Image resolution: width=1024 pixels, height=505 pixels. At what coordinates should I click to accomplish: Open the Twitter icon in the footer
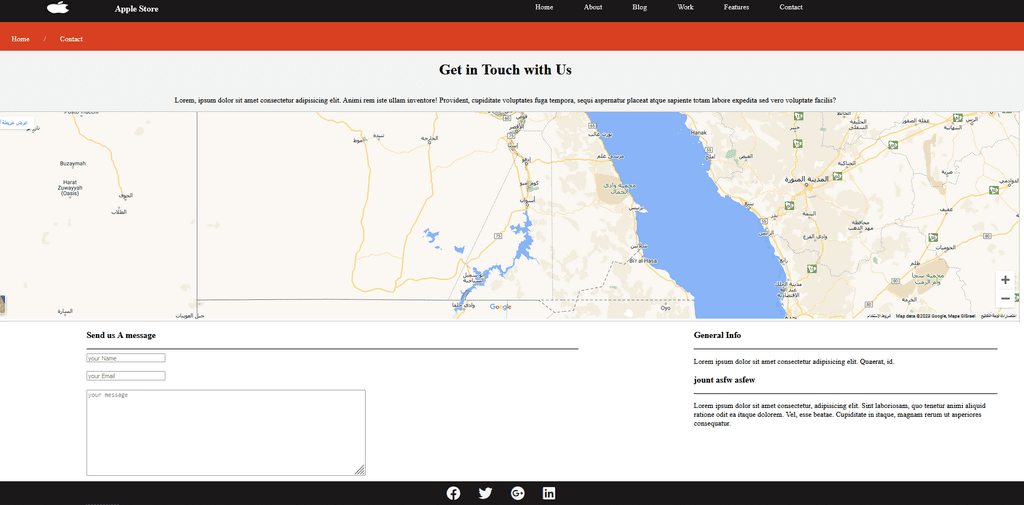pyautogui.click(x=485, y=493)
